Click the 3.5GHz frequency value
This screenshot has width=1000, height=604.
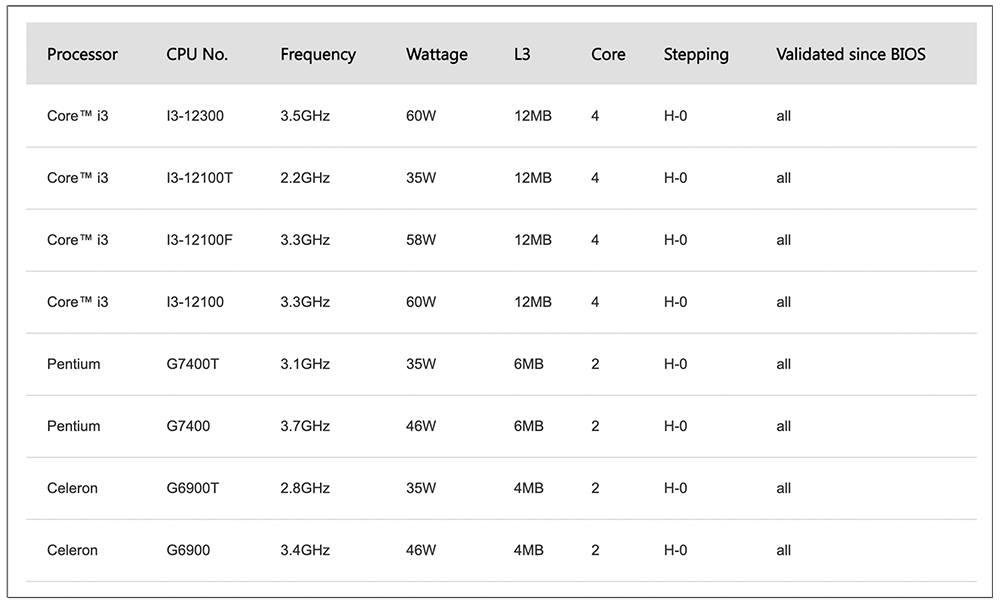[305, 116]
